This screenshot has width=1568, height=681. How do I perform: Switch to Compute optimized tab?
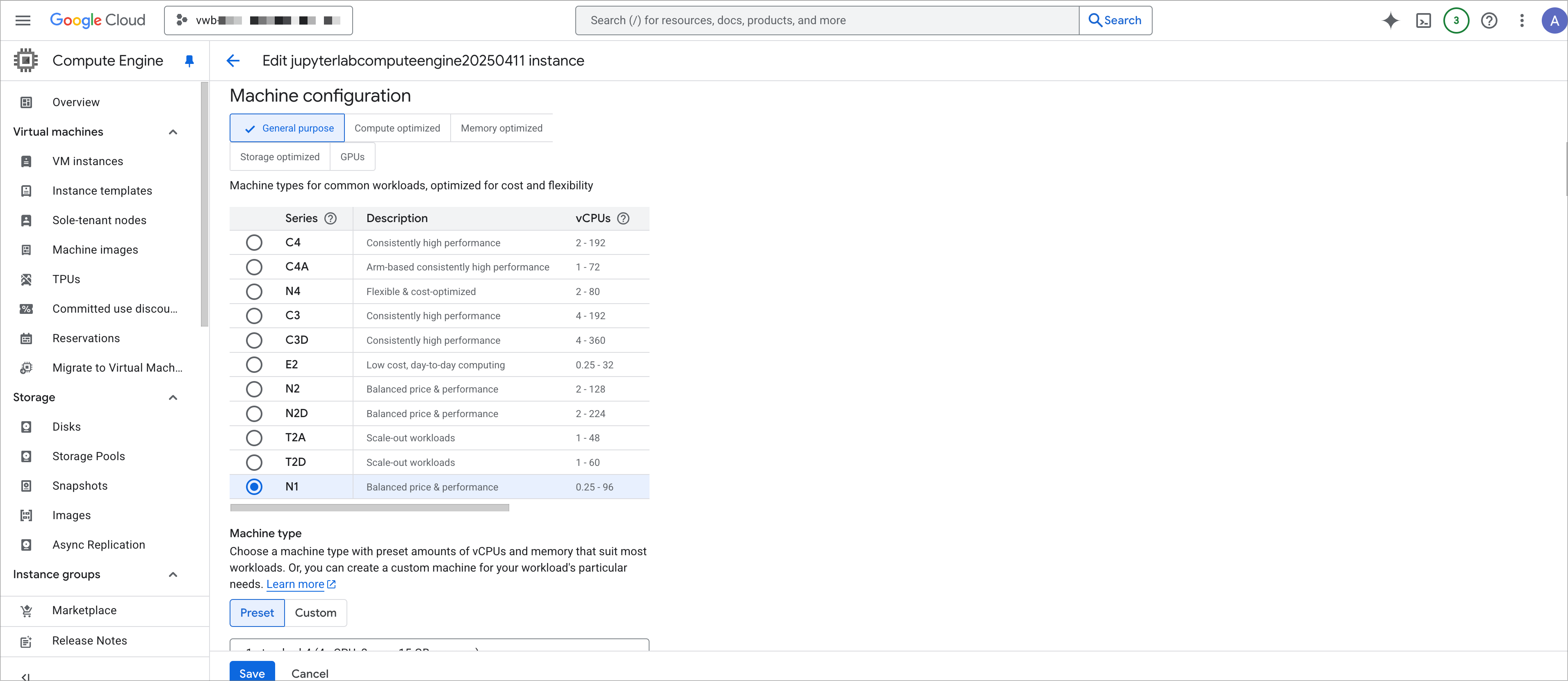click(x=397, y=128)
